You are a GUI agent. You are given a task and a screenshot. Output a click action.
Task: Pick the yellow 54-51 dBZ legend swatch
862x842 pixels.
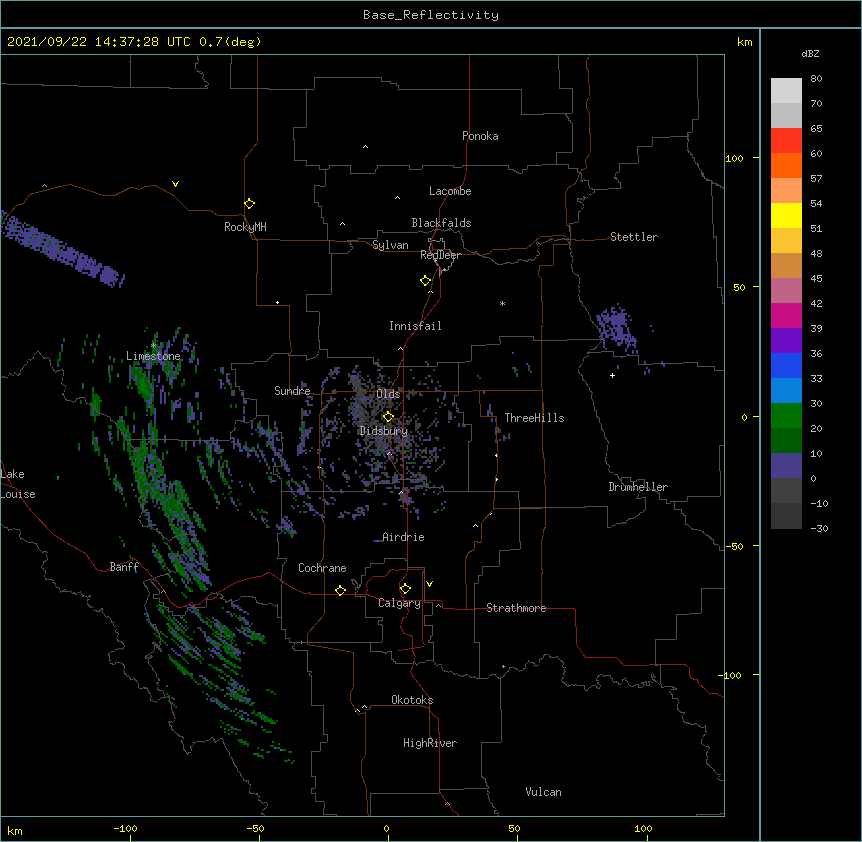coord(786,215)
